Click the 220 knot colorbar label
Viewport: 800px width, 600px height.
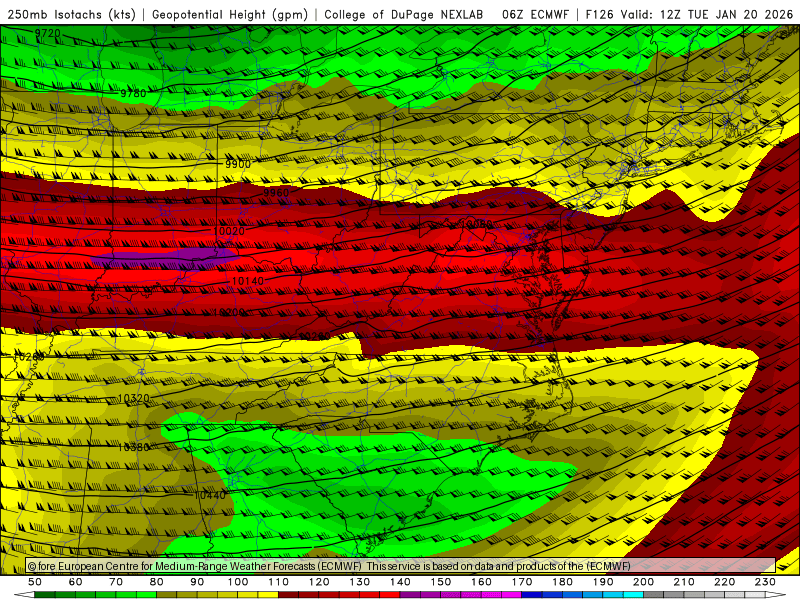[x=725, y=582]
